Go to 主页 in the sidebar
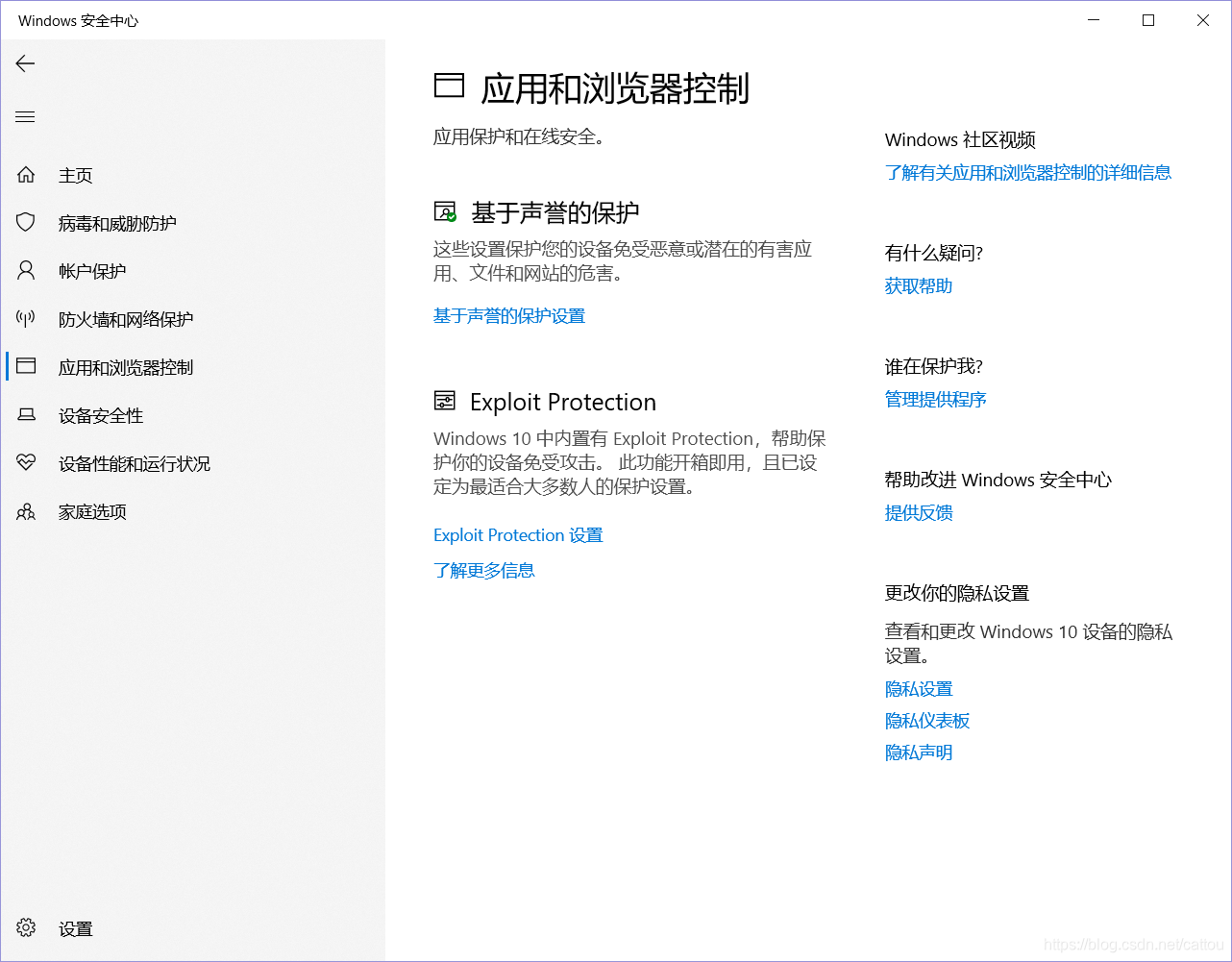Image resolution: width=1232 pixels, height=962 pixels. pos(76,175)
